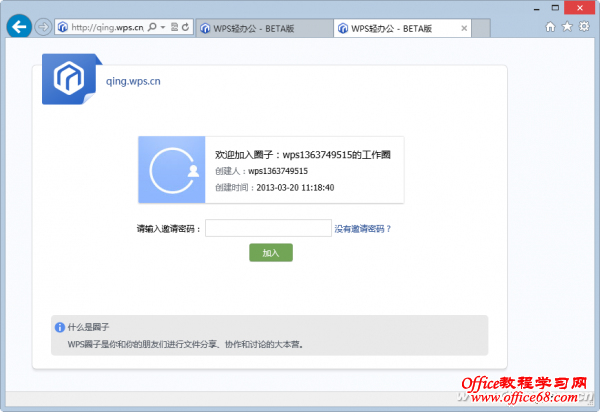
Task: Click the welcome title 欢迎加入圈子 text
Action: click(x=303, y=155)
